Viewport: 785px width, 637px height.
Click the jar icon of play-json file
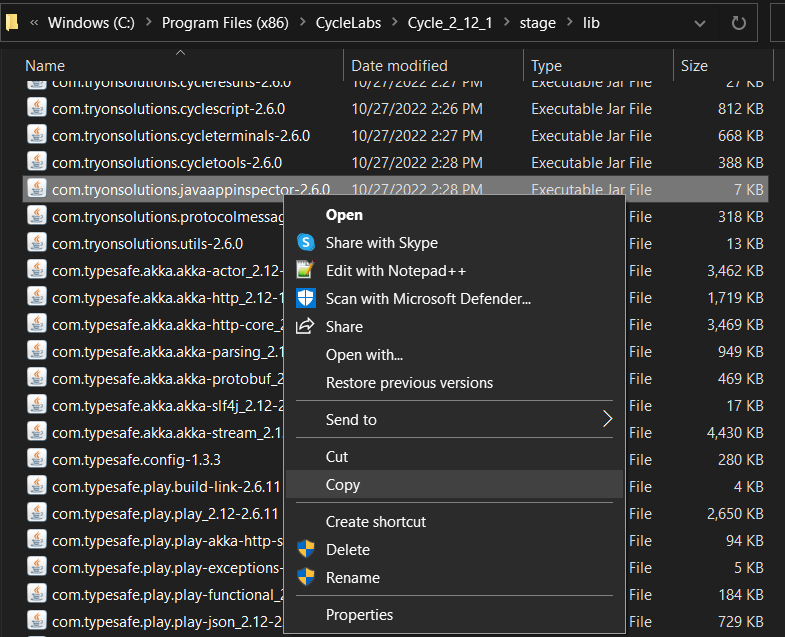coord(37,621)
